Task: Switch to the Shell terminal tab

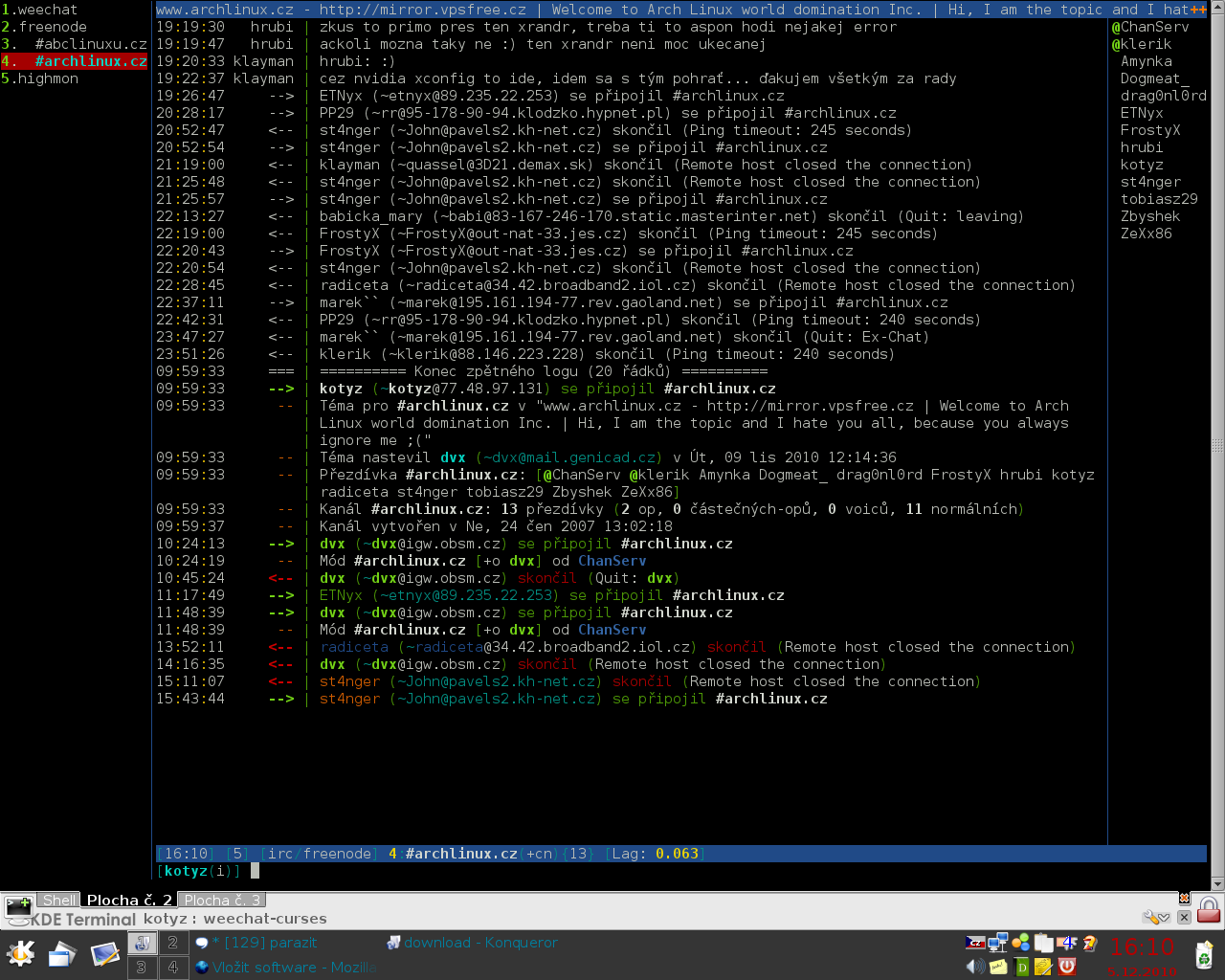Action: coord(59,900)
